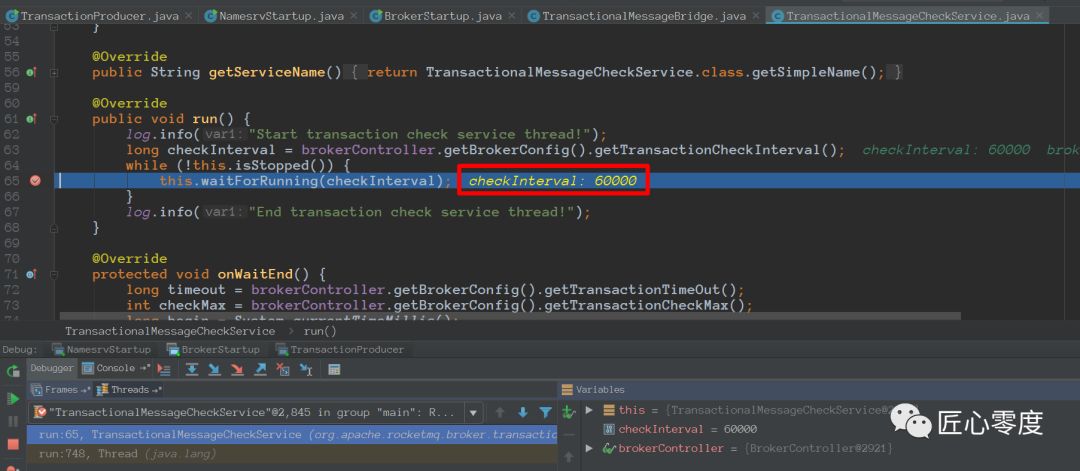Switch to TransactionProducer debug session tab
1080x471 pixels.
[340, 350]
